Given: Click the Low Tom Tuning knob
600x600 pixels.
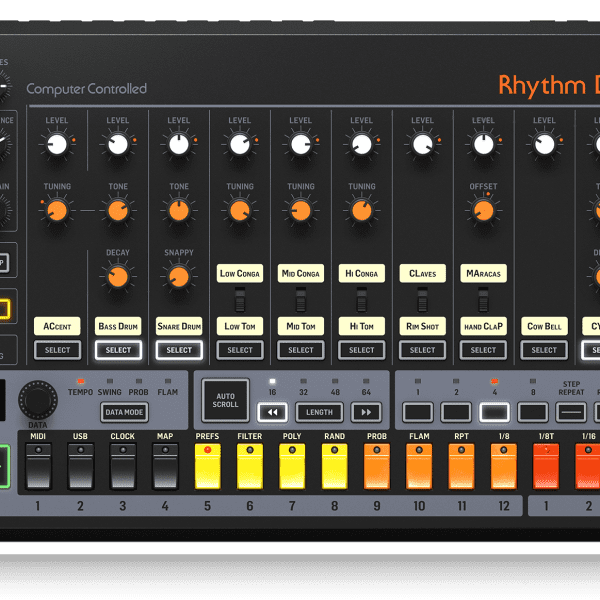Looking at the screenshot, I should tap(240, 211).
